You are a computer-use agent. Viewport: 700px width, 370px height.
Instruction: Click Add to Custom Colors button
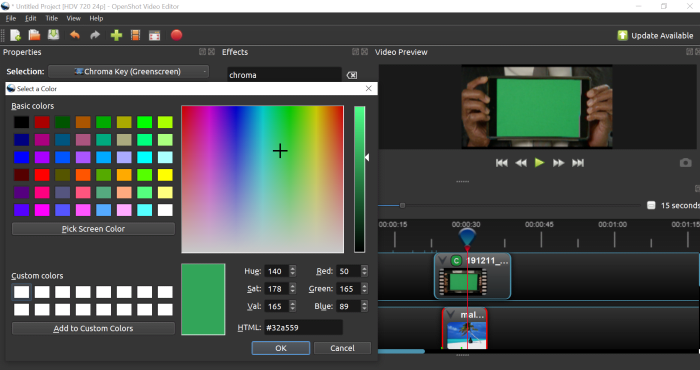(93, 328)
